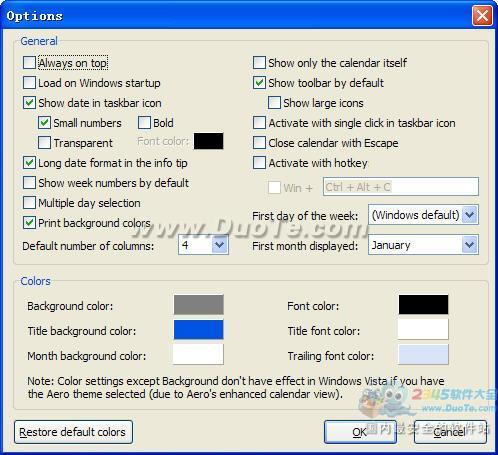Click Restore default colors button
This screenshot has height=455, width=498.
[73, 432]
